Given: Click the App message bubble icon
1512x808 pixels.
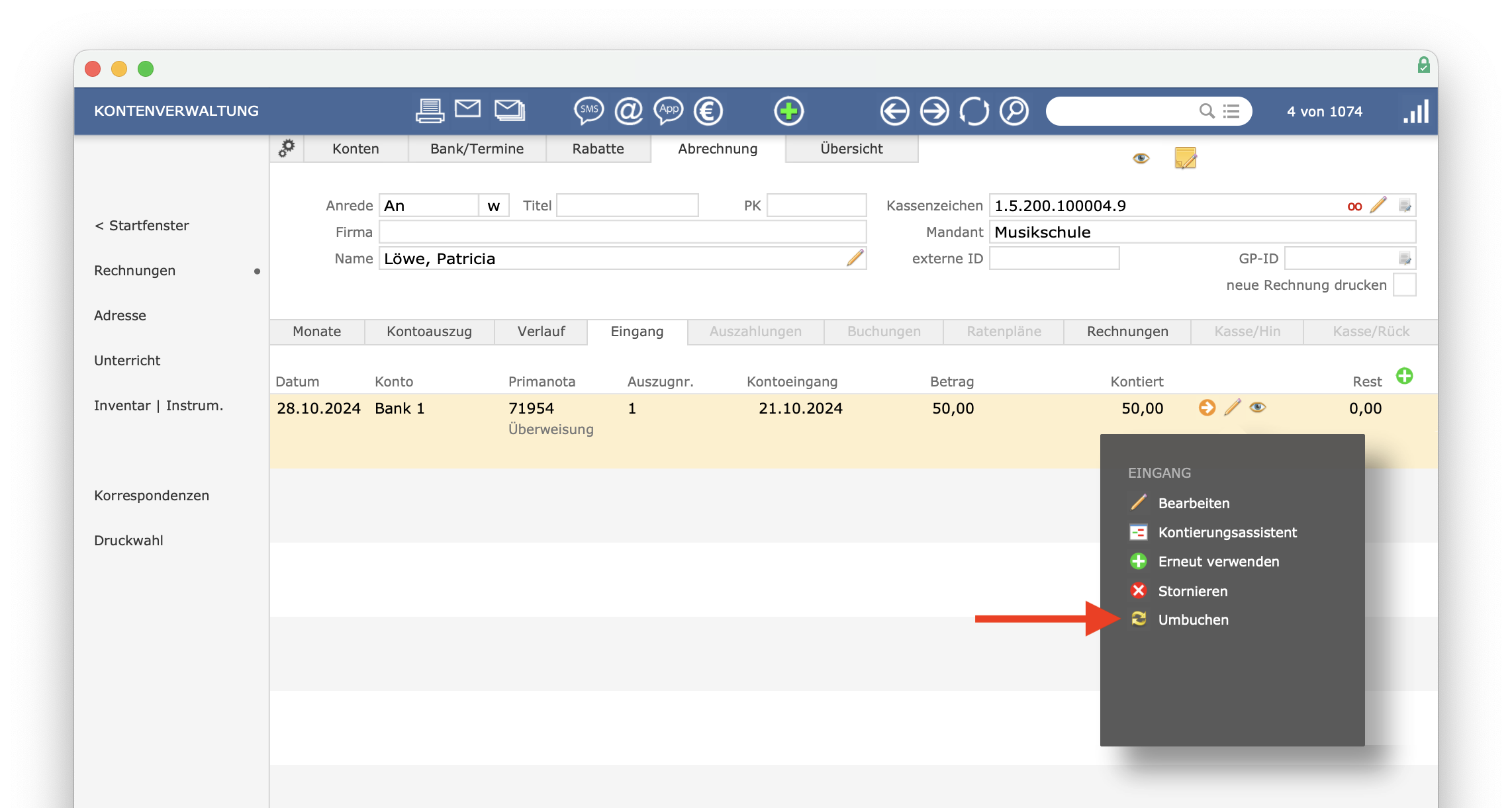Looking at the screenshot, I should (x=669, y=111).
